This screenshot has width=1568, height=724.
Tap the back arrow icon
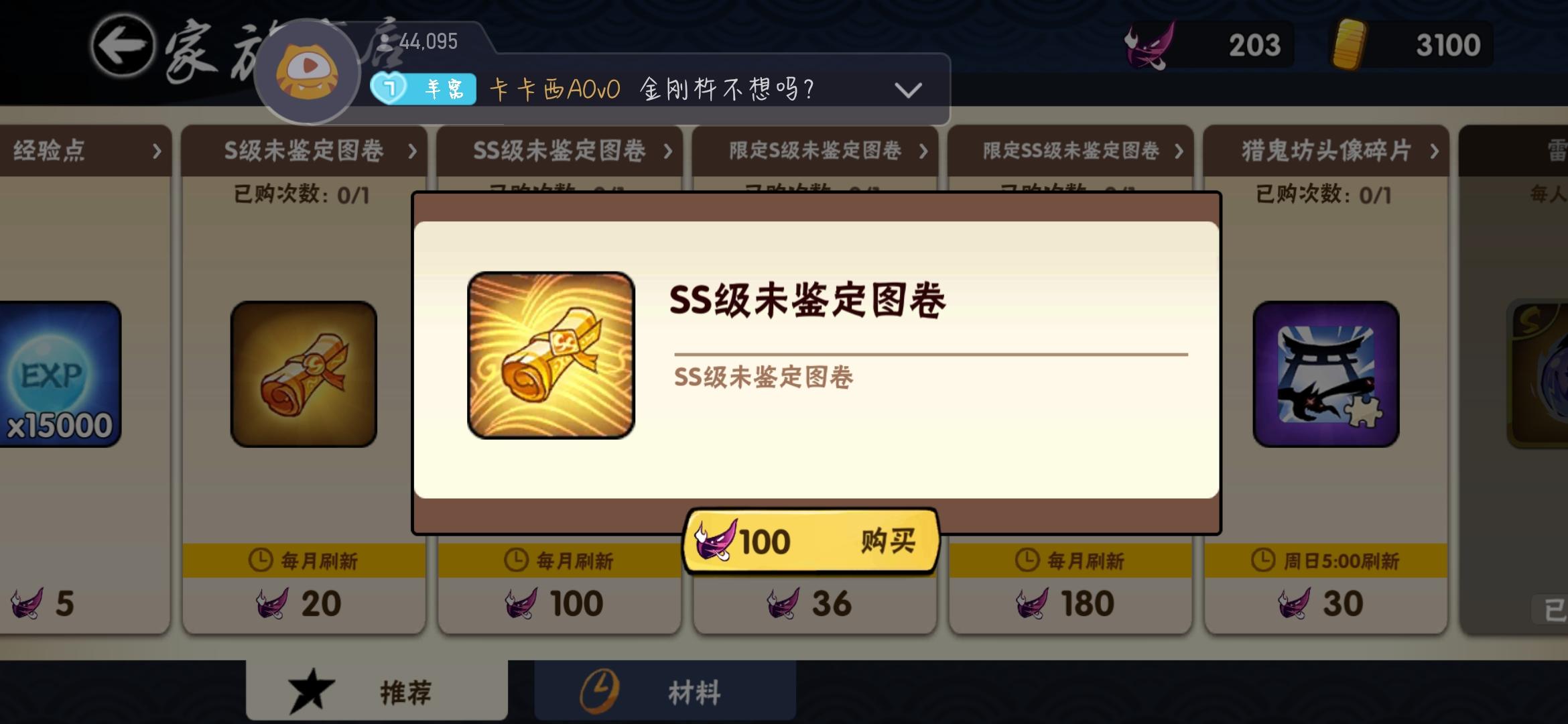coord(123,45)
